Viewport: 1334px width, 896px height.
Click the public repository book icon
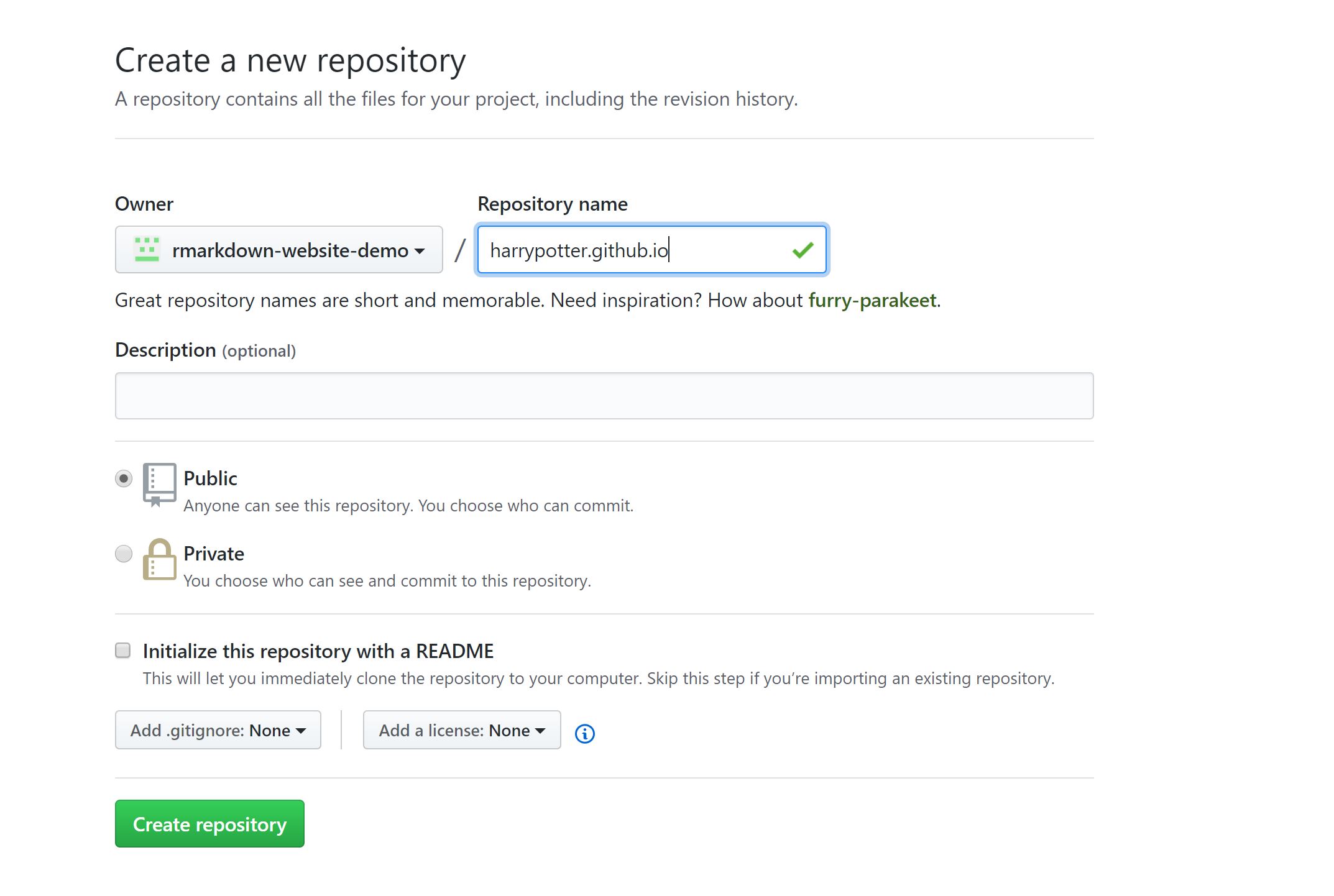click(159, 485)
